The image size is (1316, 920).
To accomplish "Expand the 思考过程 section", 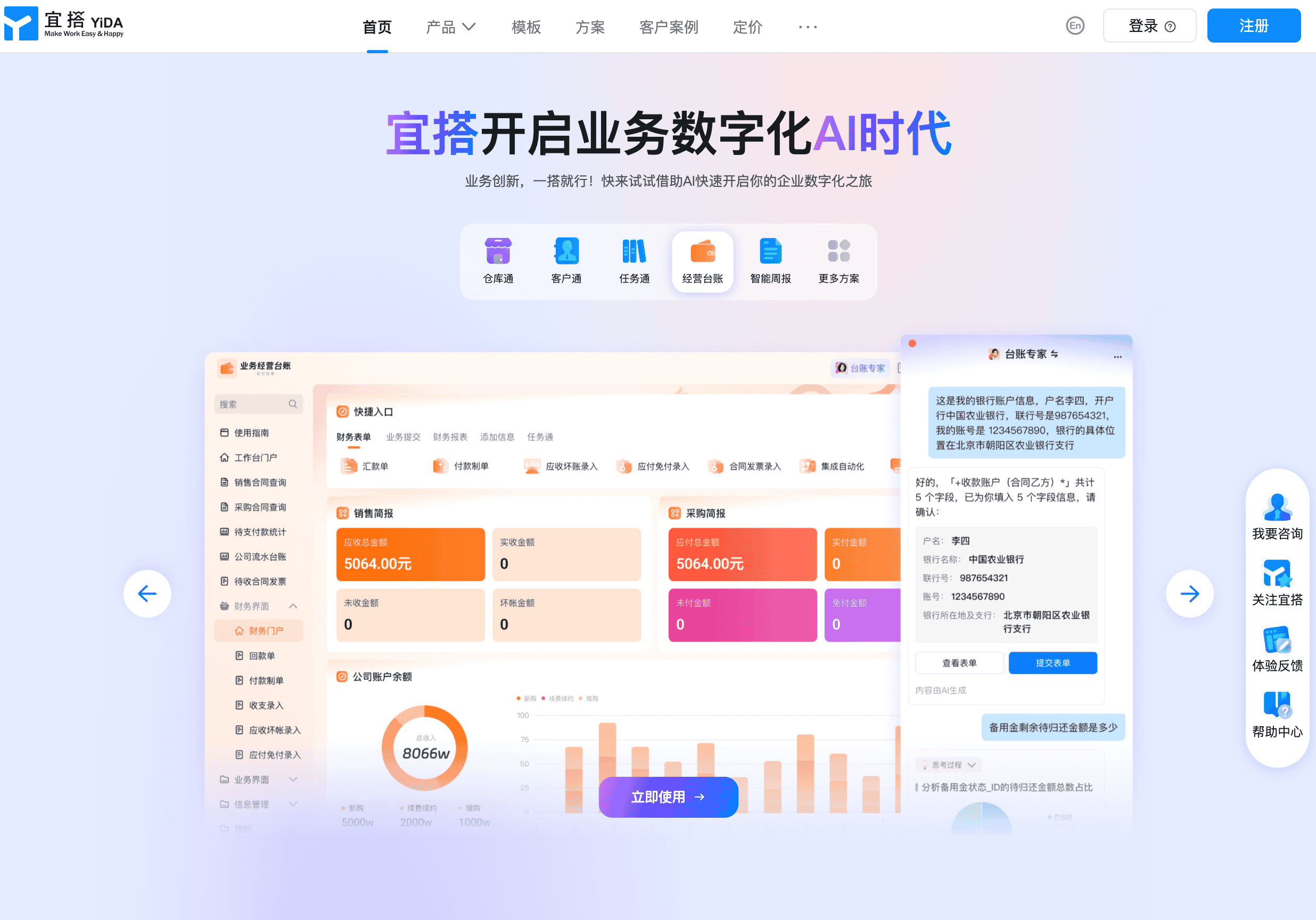I will point(949,765).
